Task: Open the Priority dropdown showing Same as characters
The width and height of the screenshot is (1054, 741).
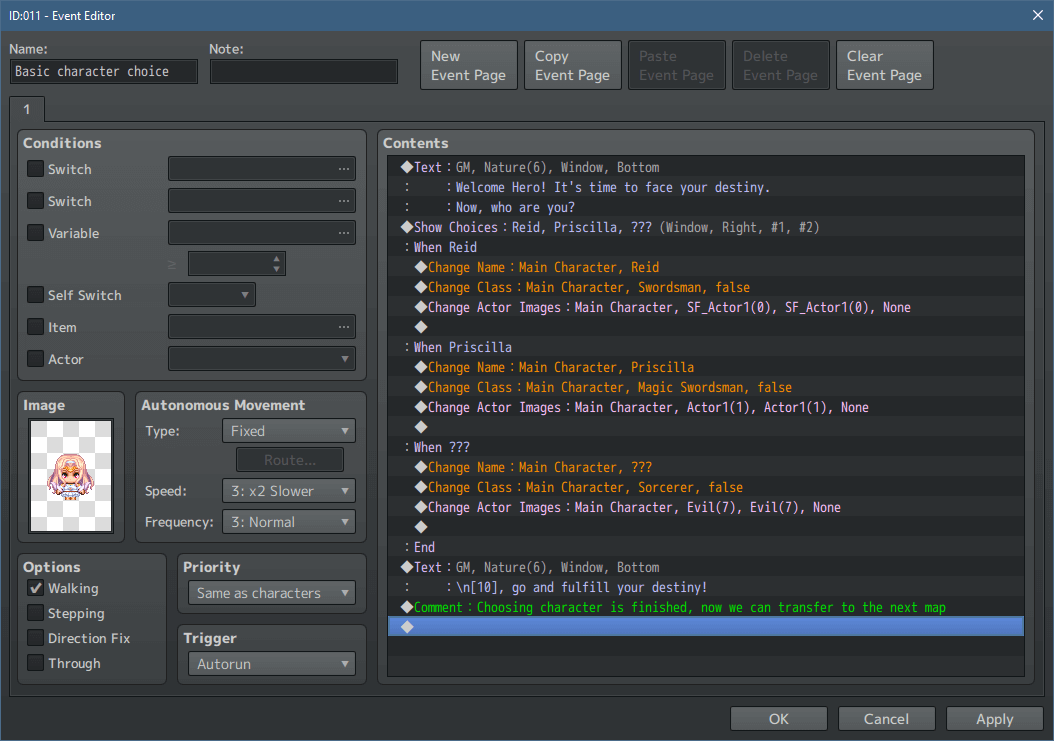Action: [271, 592]
